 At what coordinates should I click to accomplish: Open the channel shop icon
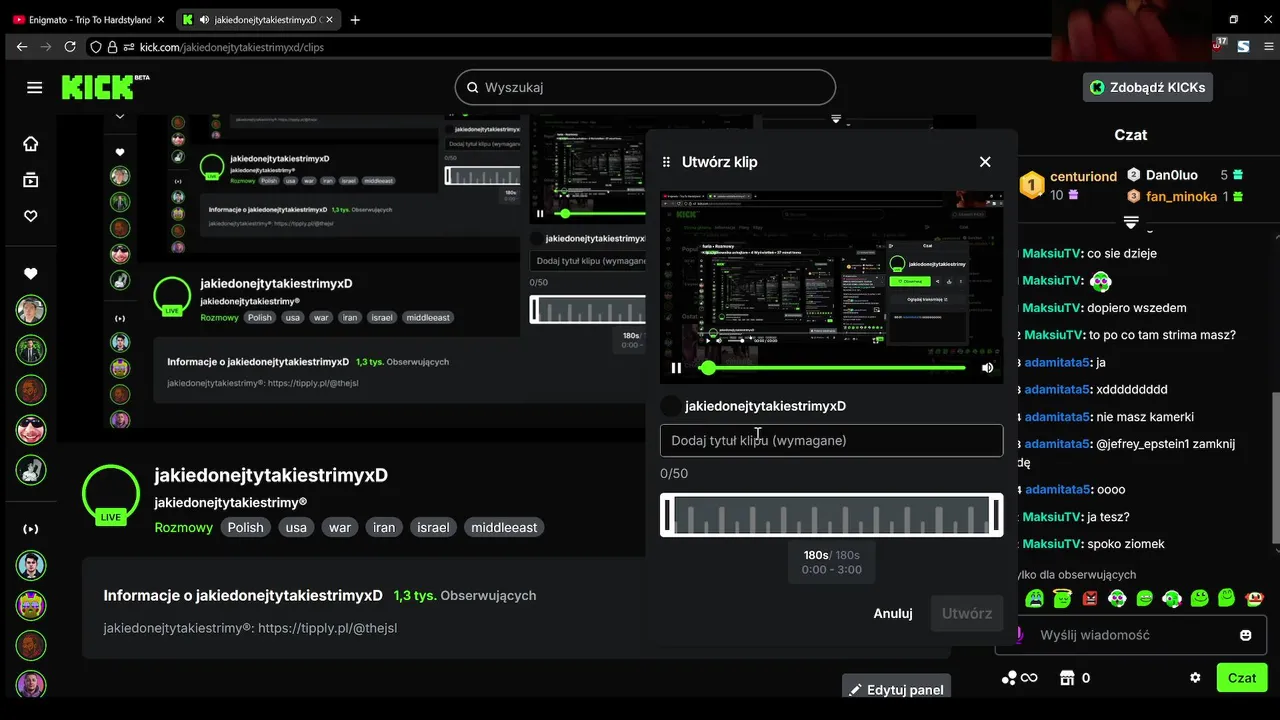[1067, 678]
